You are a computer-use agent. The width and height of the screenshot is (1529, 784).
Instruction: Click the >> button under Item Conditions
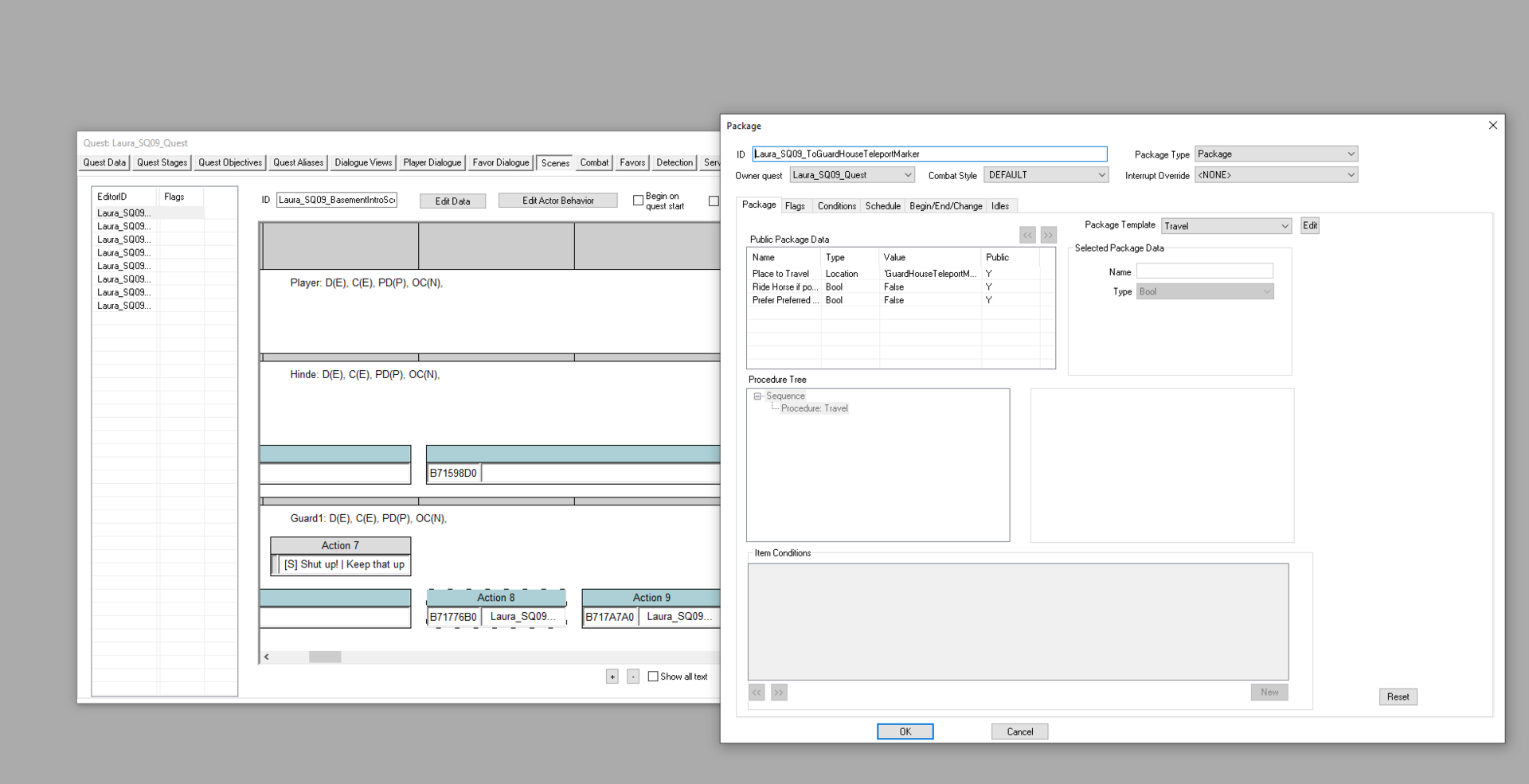pyautogui.click(x=779, y=692)
